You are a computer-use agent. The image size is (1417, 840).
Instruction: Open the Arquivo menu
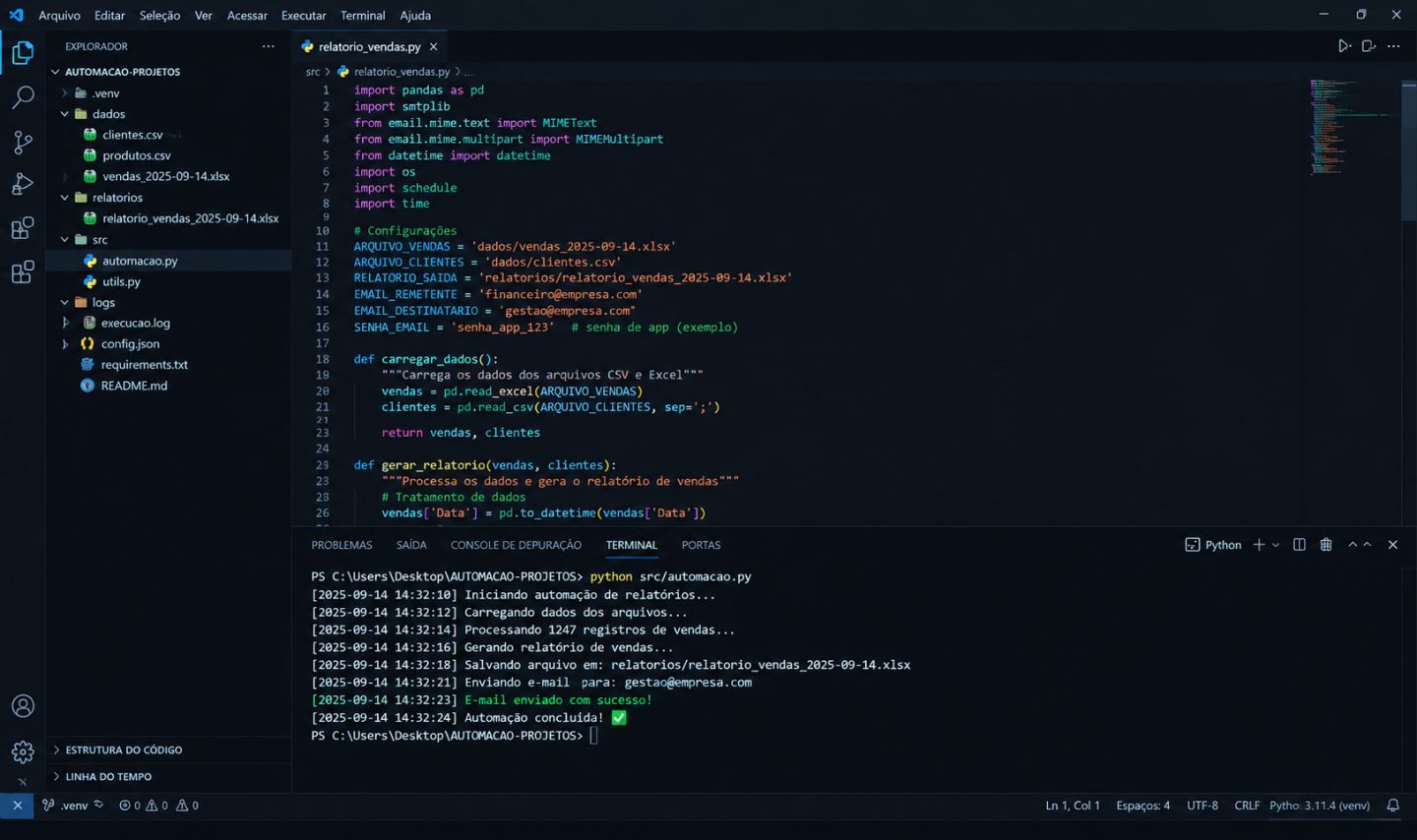pos(59,15)
